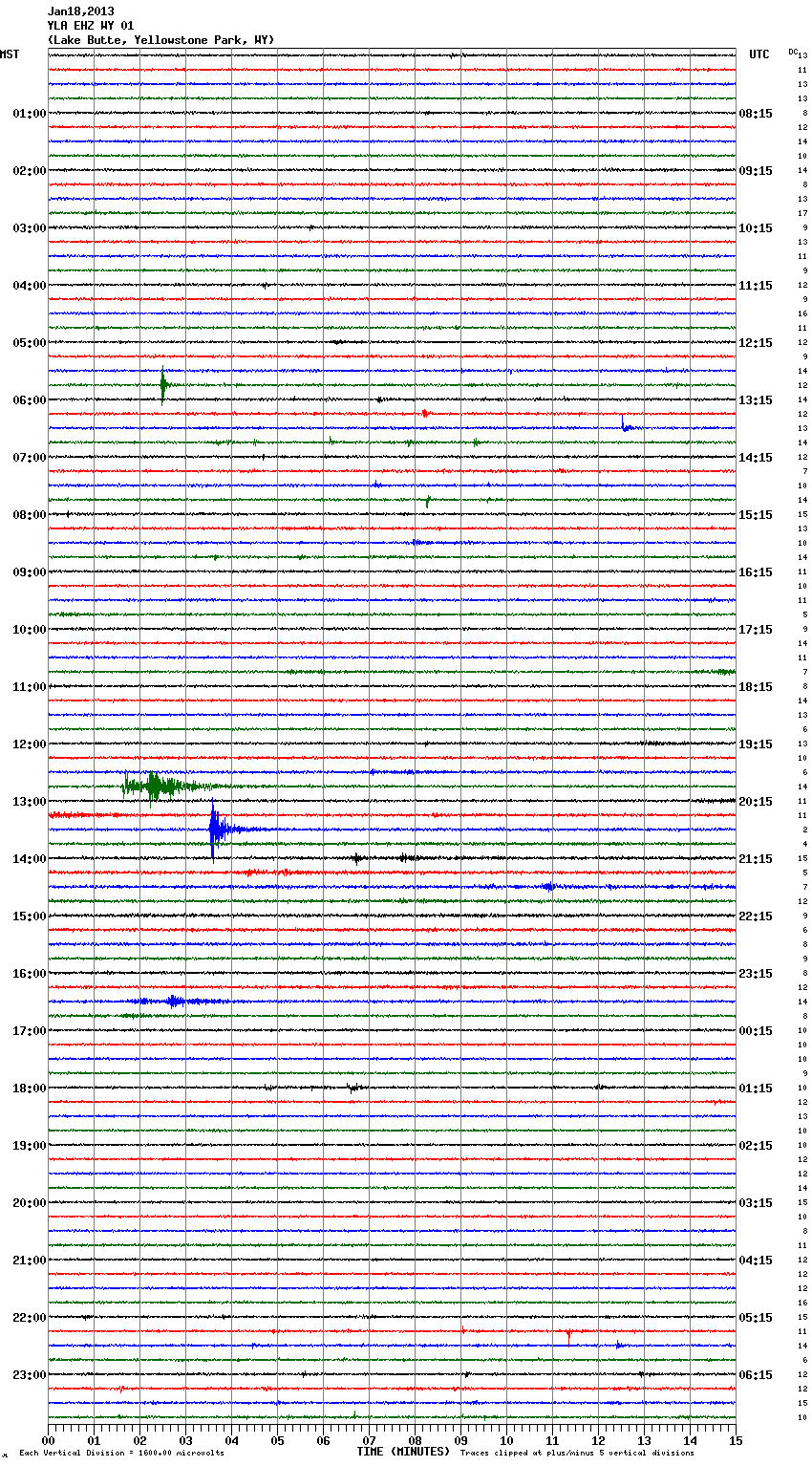
Task: Click the 10:15 UTC time label
Action: point(756,228)
